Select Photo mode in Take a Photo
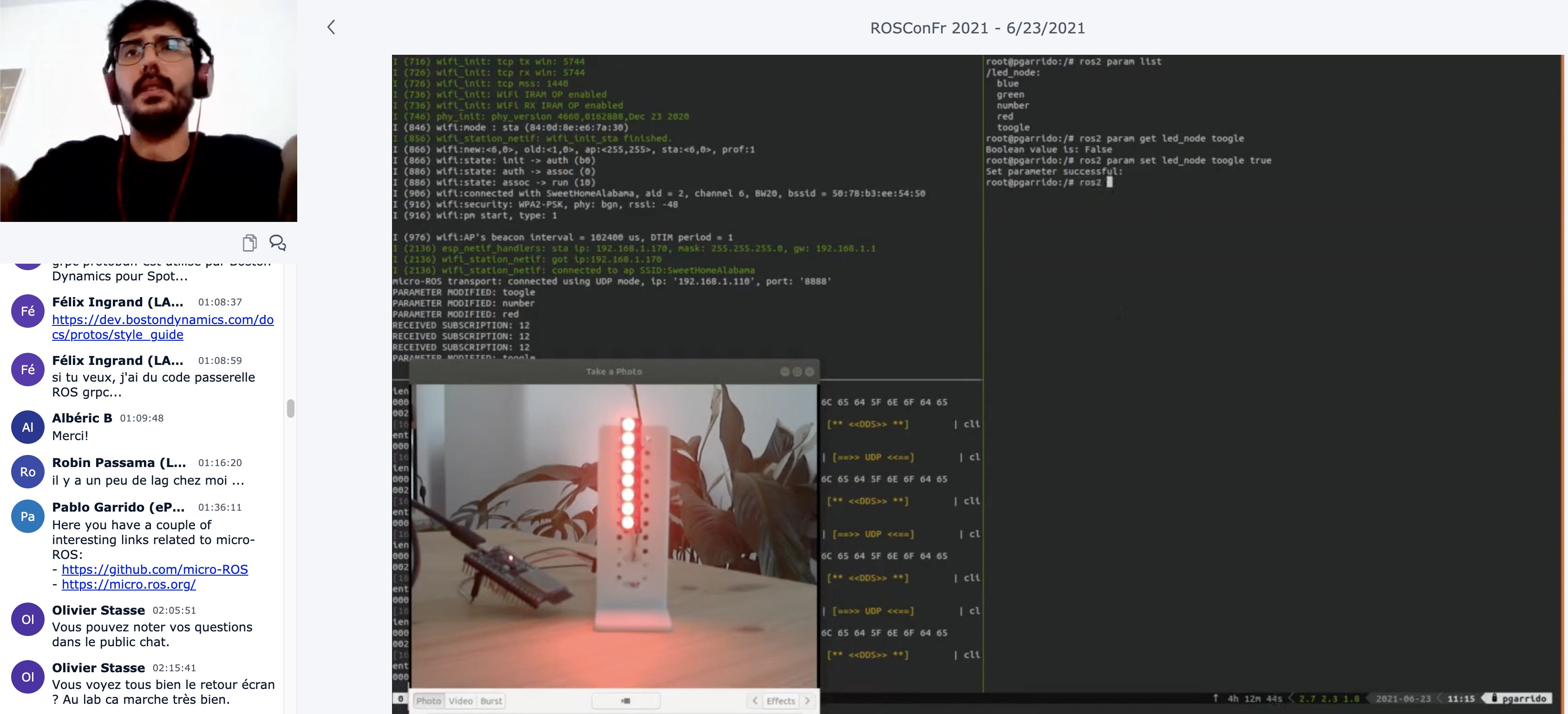Image resolution: width=1568 pixels, height=714 pixels. click(429, 701)
